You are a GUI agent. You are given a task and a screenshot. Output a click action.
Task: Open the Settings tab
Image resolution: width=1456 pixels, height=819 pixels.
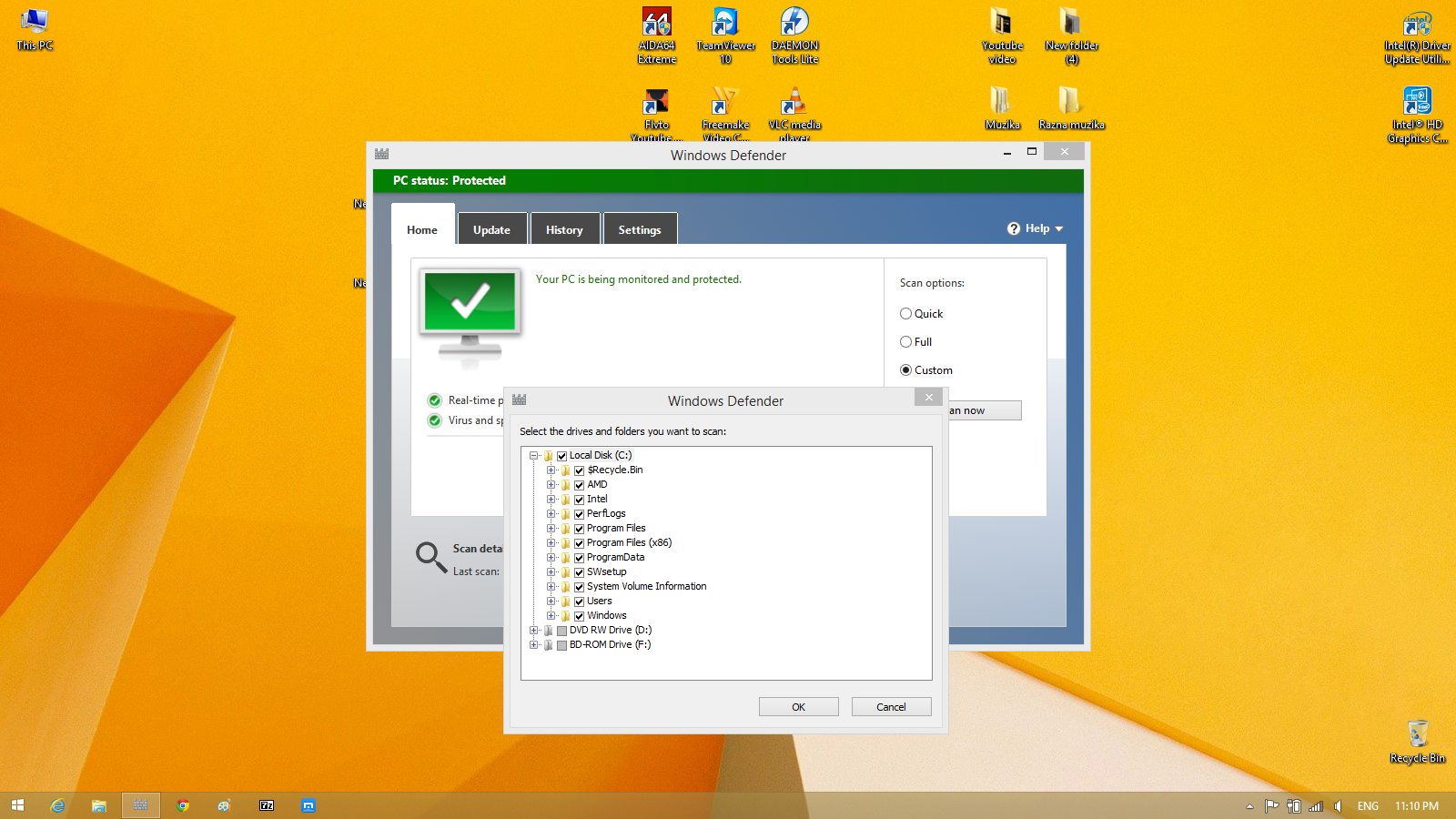(x=640, y=230)
